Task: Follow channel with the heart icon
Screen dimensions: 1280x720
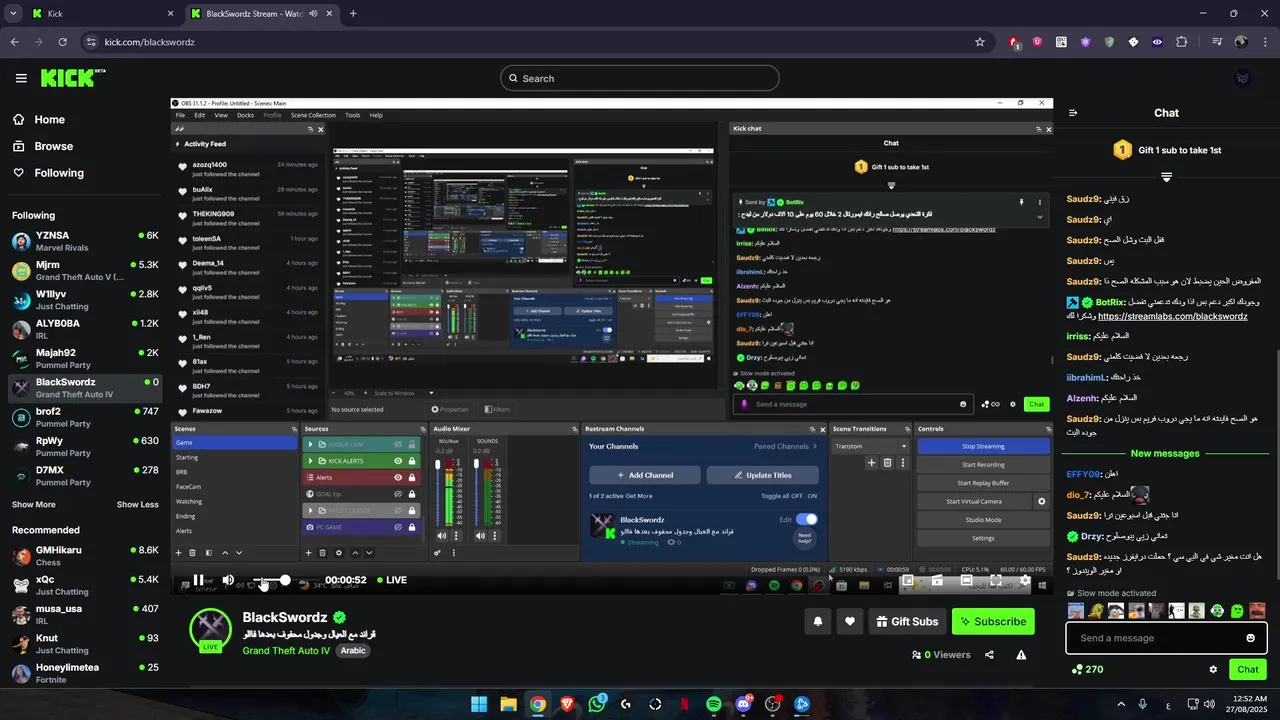Action: tap(850, 621)
